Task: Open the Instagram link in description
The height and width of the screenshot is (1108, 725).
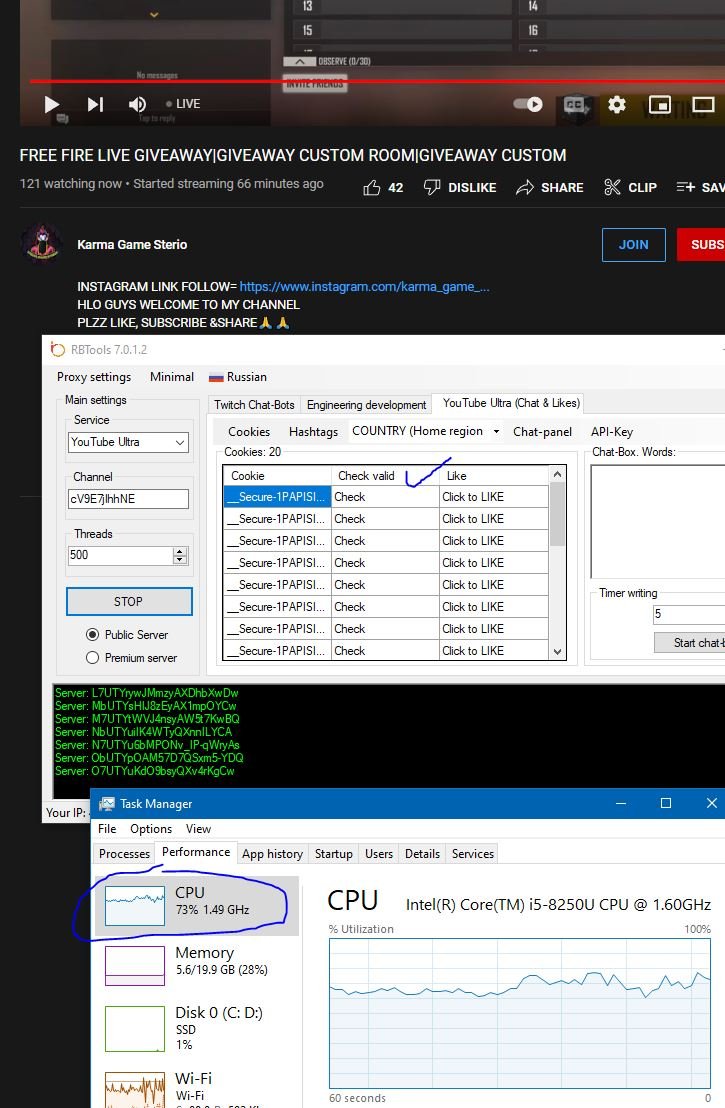Action: [x=364, y=287]
